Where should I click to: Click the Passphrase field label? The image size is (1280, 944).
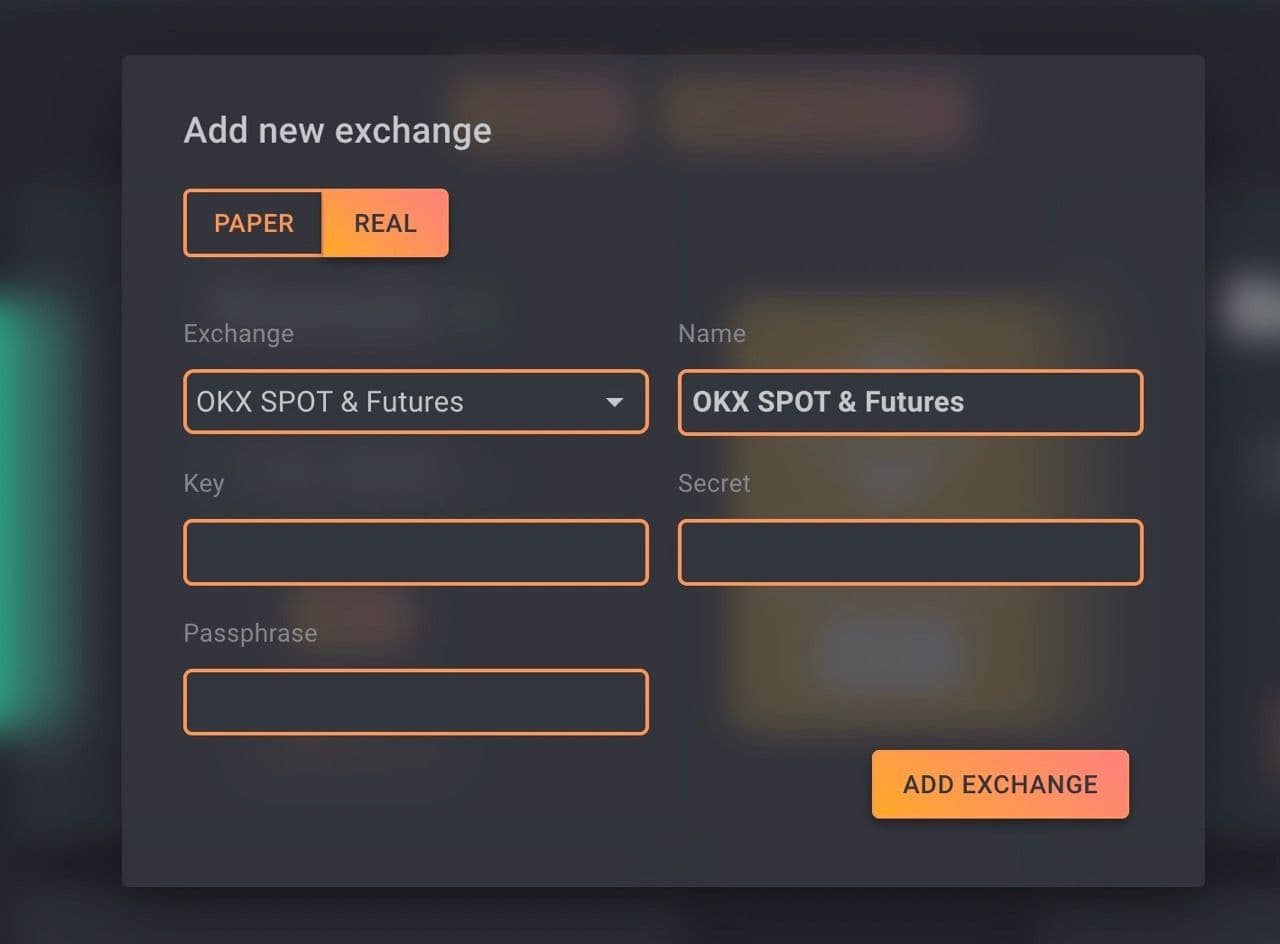click(250, 633)
